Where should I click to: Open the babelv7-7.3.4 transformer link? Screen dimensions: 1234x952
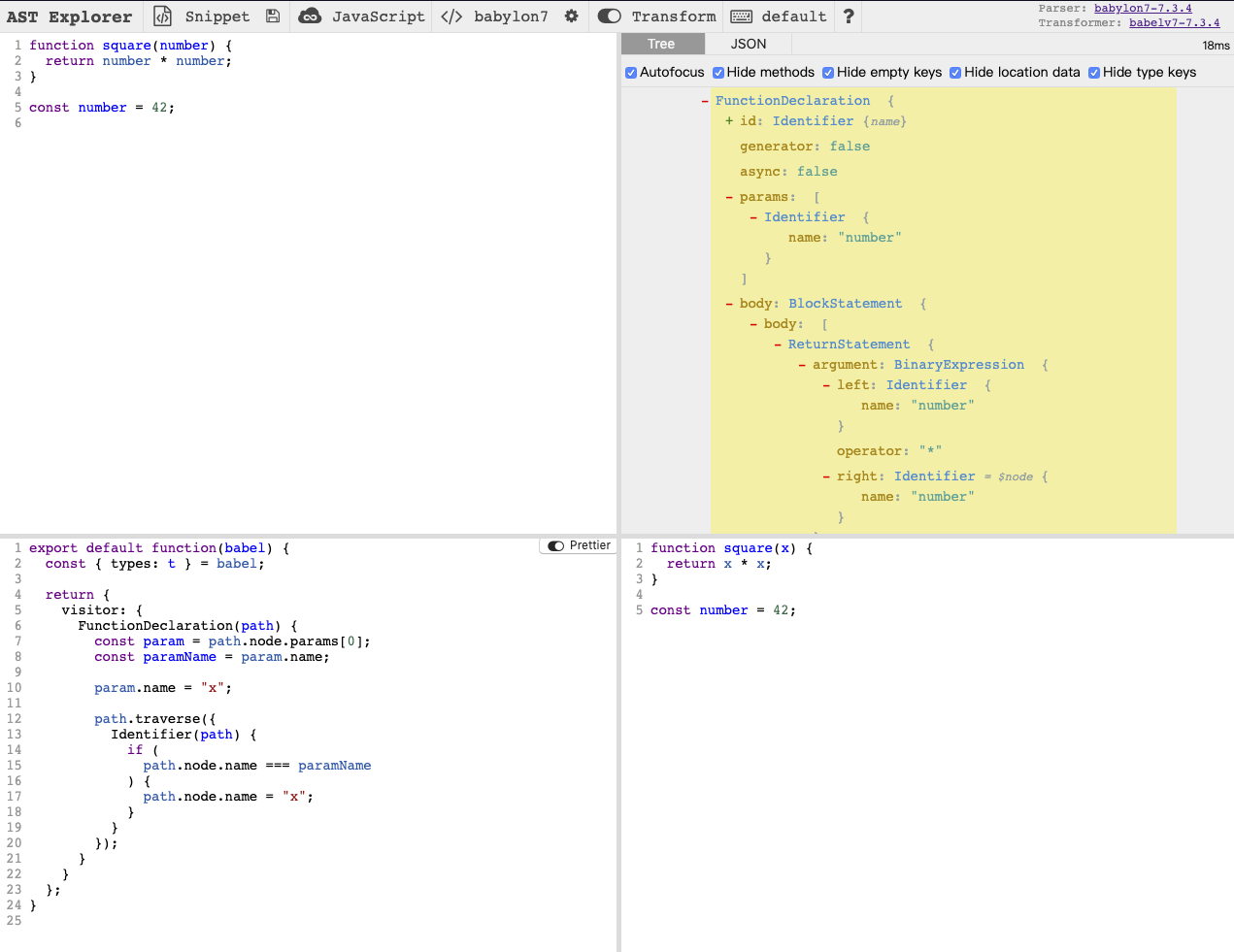(1174, 22)
